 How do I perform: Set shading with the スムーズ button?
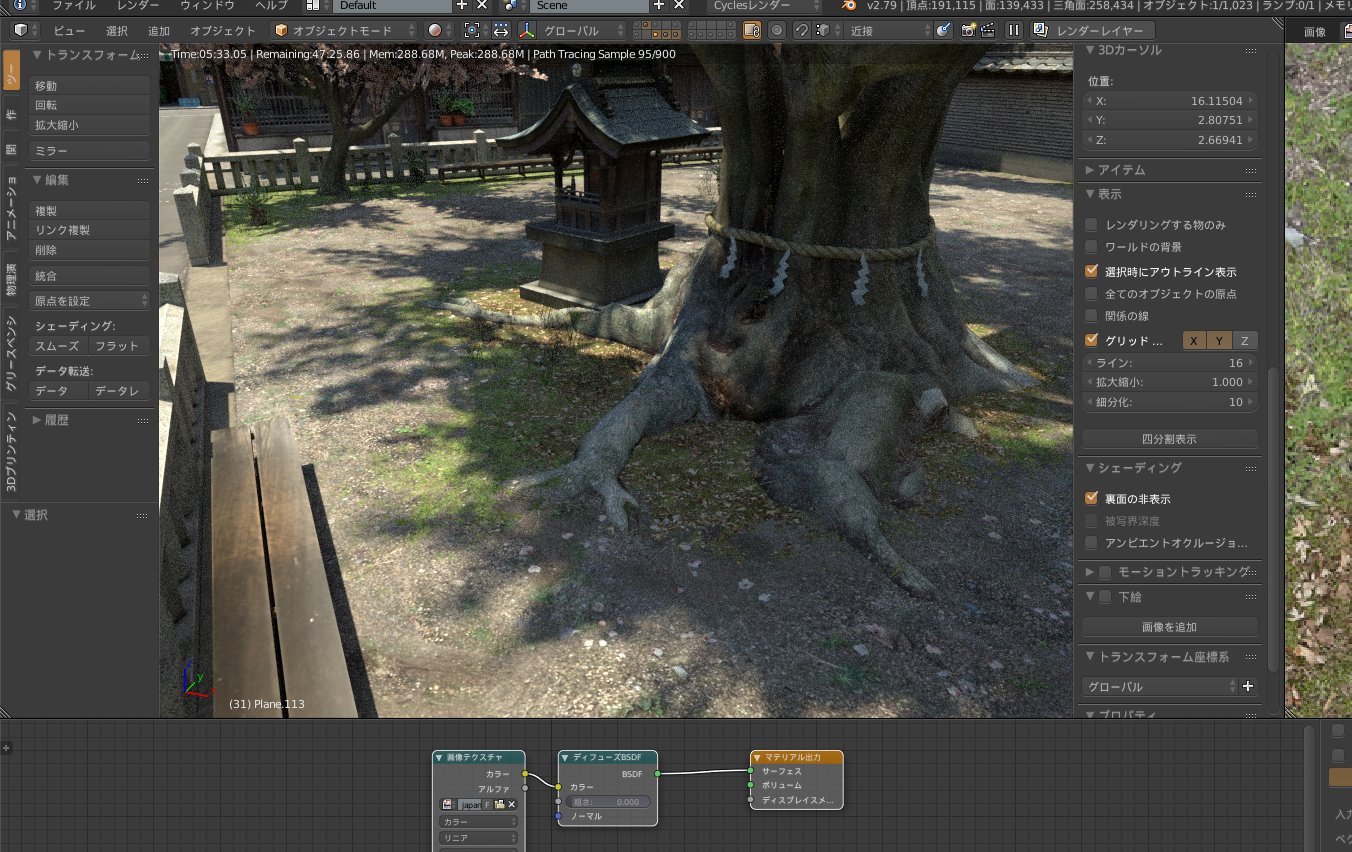[x=59, y=345]
